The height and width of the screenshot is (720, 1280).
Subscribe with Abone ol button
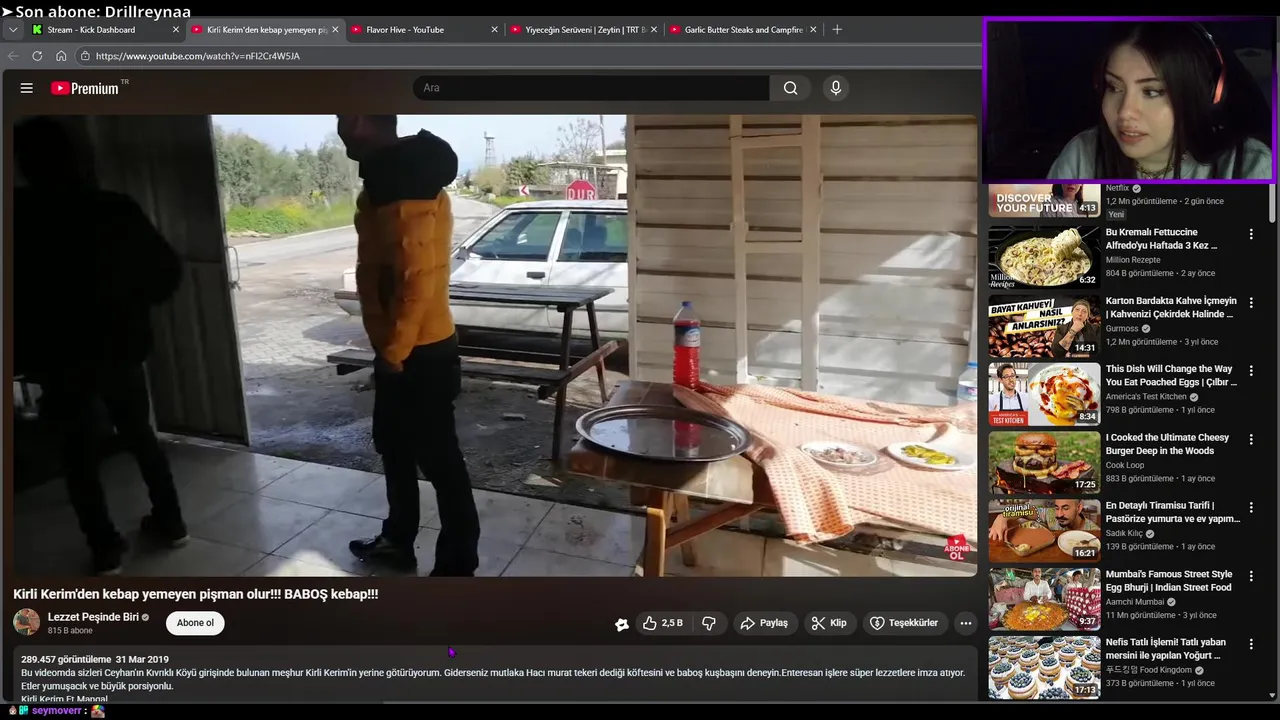pyautogui.click(x=195, y=623)
